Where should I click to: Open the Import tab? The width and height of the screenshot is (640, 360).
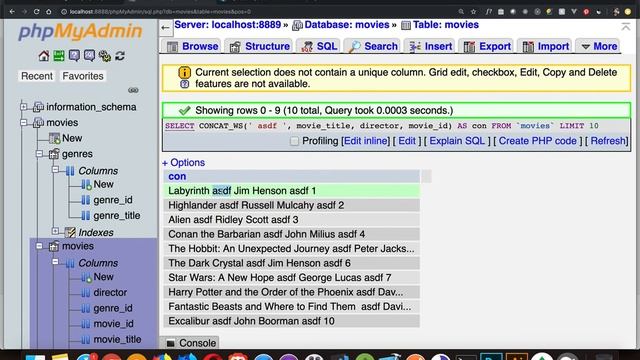click(545, 46)
